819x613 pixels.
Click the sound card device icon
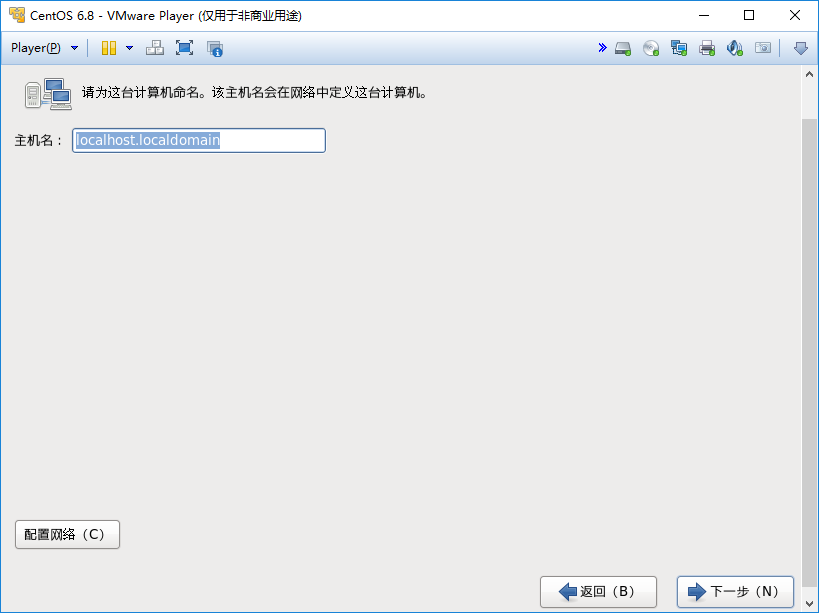pos(735,47)
